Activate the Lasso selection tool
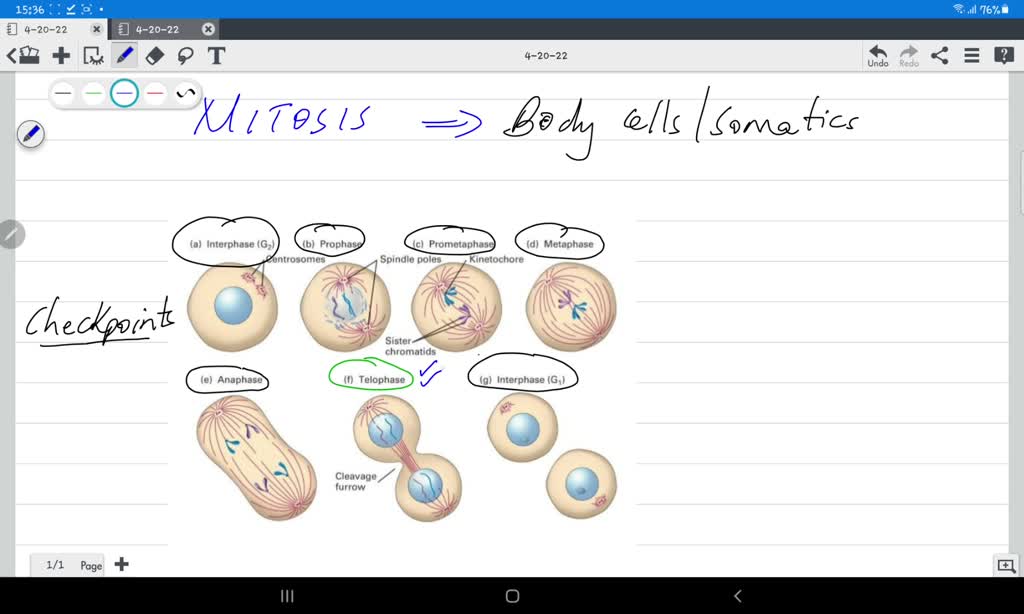This screenshot has width=1024, height=614. pos(186,56)
